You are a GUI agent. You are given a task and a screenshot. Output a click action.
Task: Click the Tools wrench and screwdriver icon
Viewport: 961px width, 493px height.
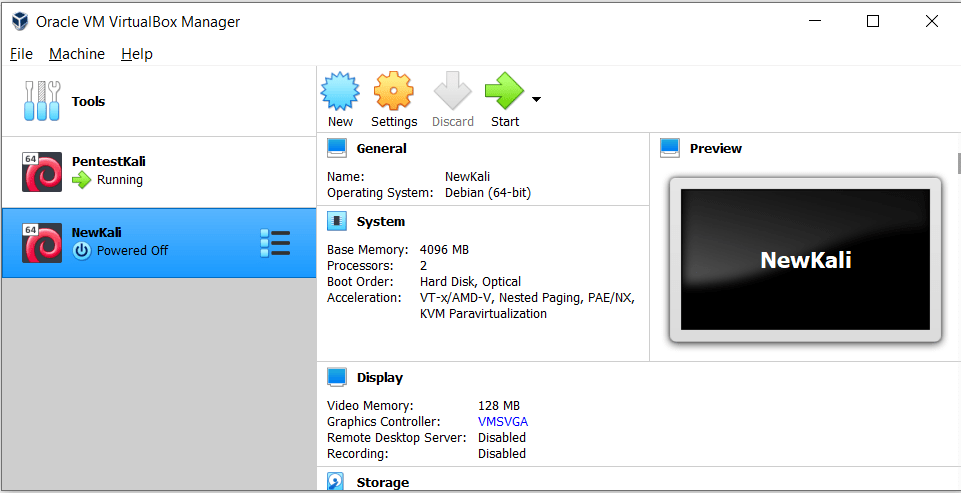pos(42,101)
